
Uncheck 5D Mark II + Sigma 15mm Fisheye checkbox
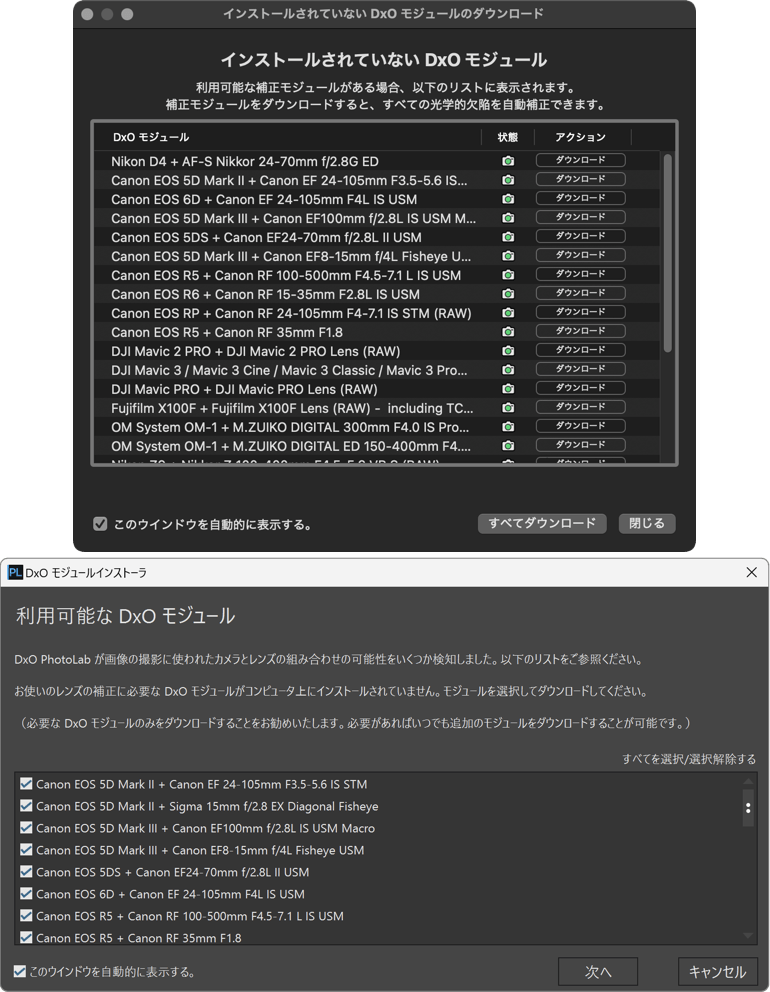[26, 806]
